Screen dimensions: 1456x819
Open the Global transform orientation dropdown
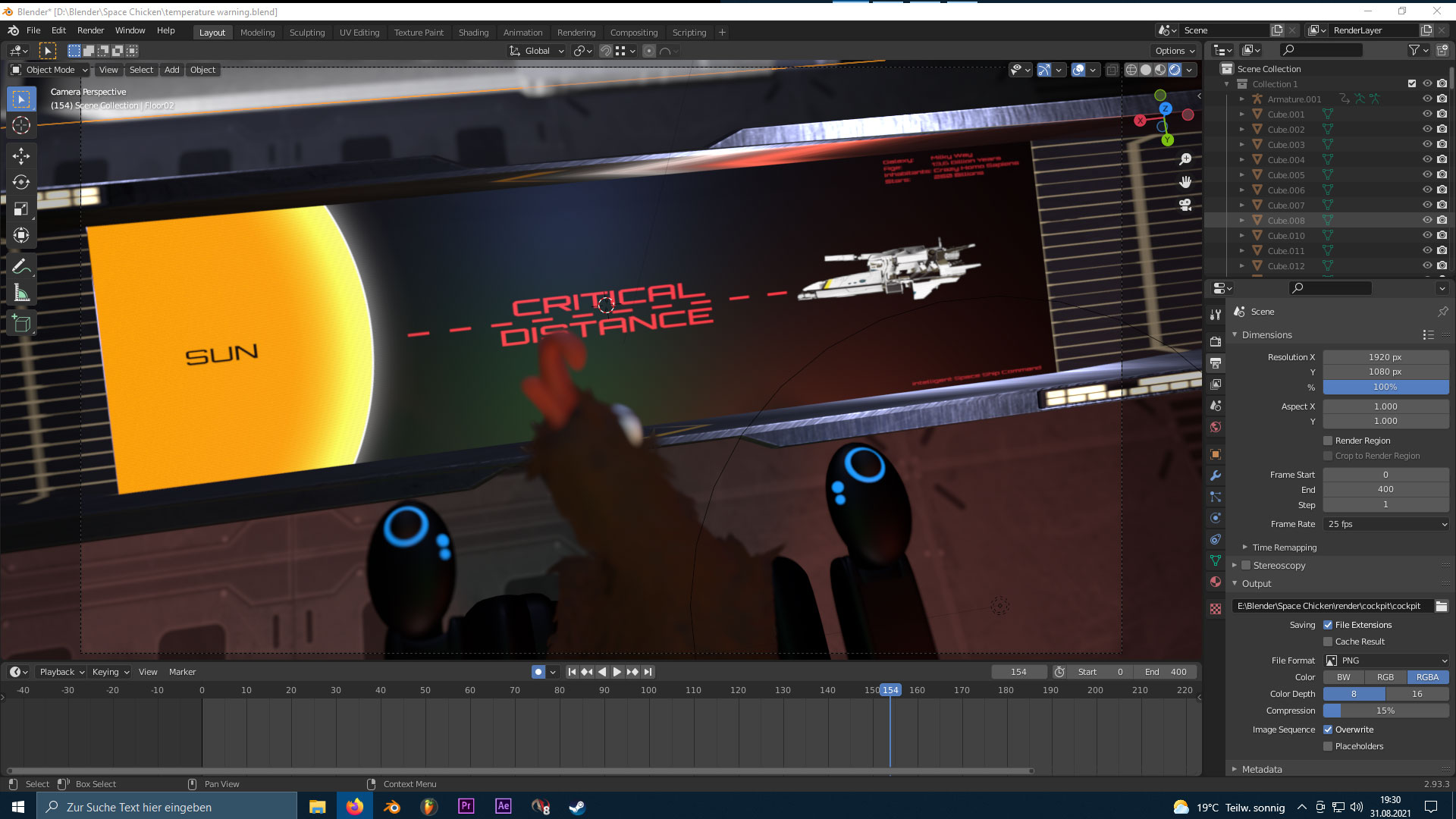click(537, 51)
